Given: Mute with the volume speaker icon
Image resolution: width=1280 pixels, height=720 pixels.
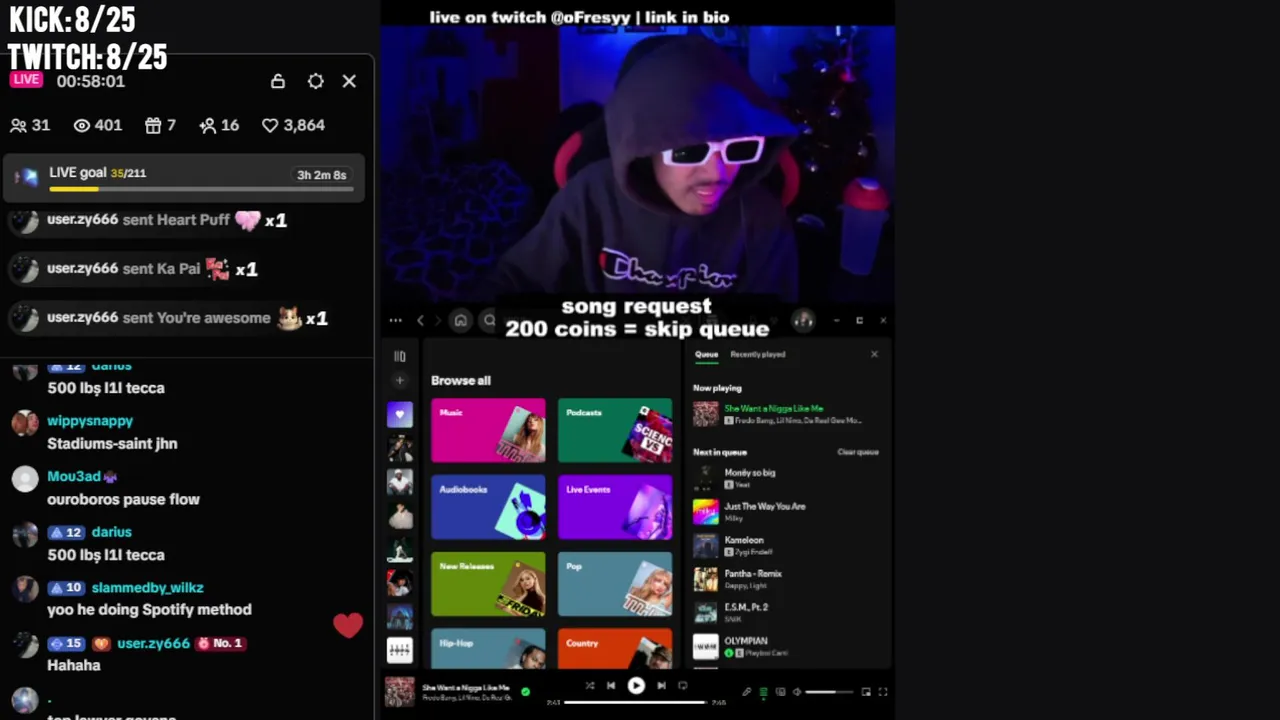Looking at the screenshot, I should (x=797, y=692).
